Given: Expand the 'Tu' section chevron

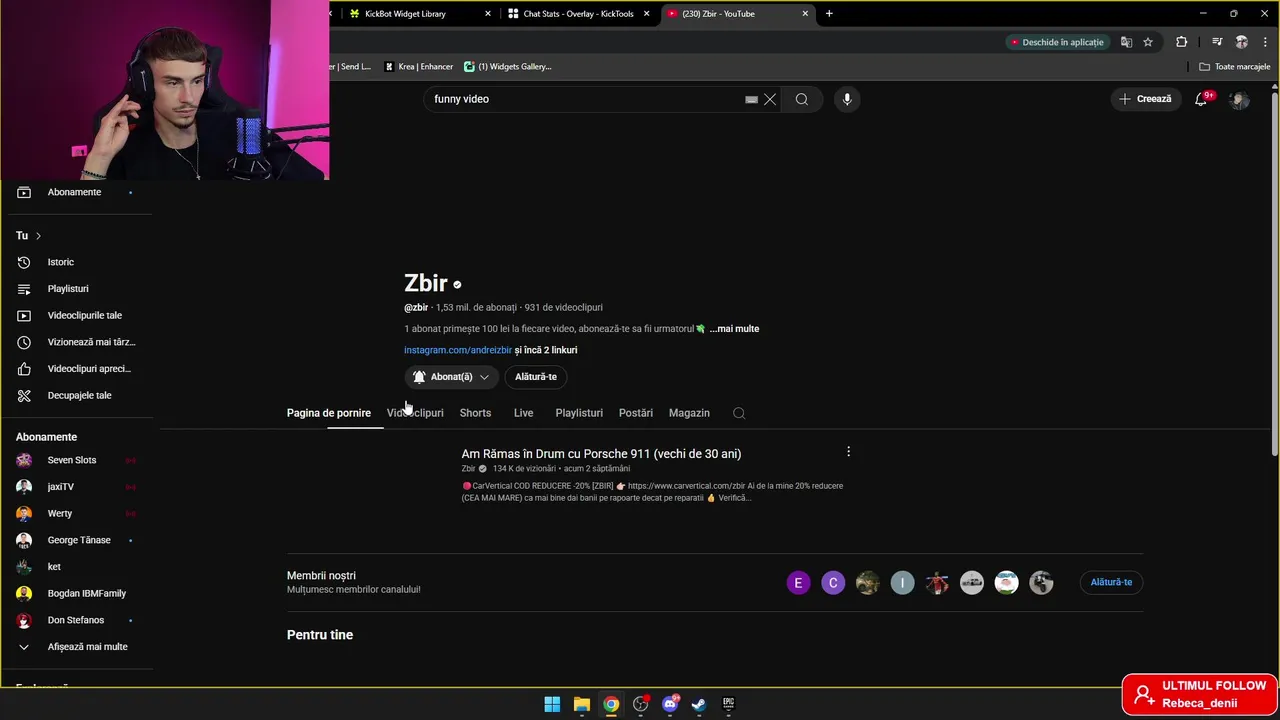Looking at the screenshot, I should click(38, 236).
